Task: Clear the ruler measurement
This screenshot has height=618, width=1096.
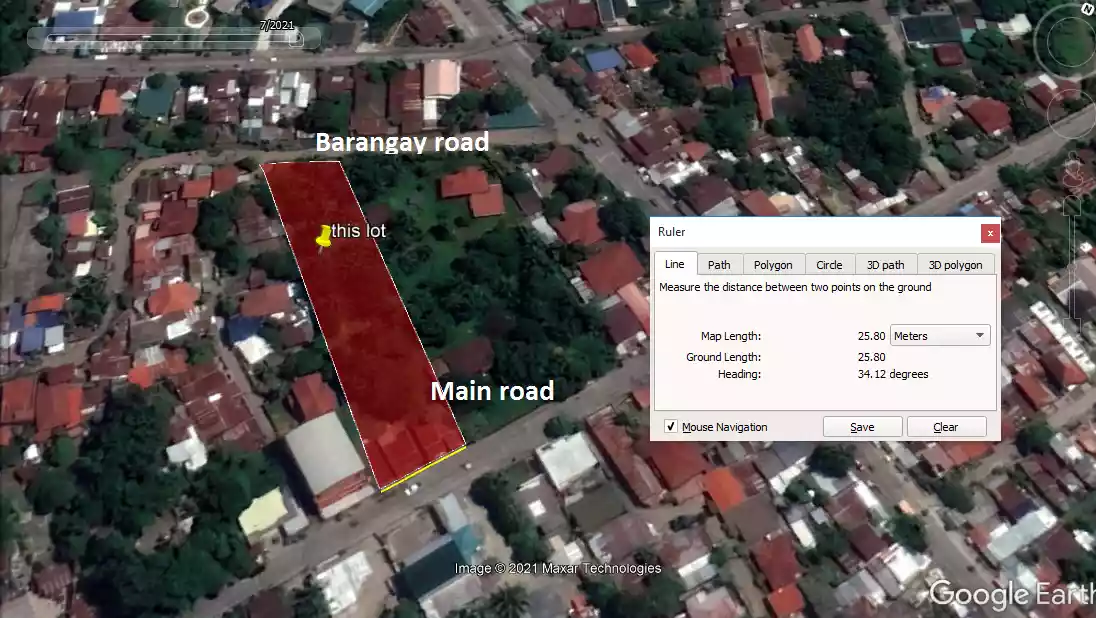Action: tap(944, 426)
